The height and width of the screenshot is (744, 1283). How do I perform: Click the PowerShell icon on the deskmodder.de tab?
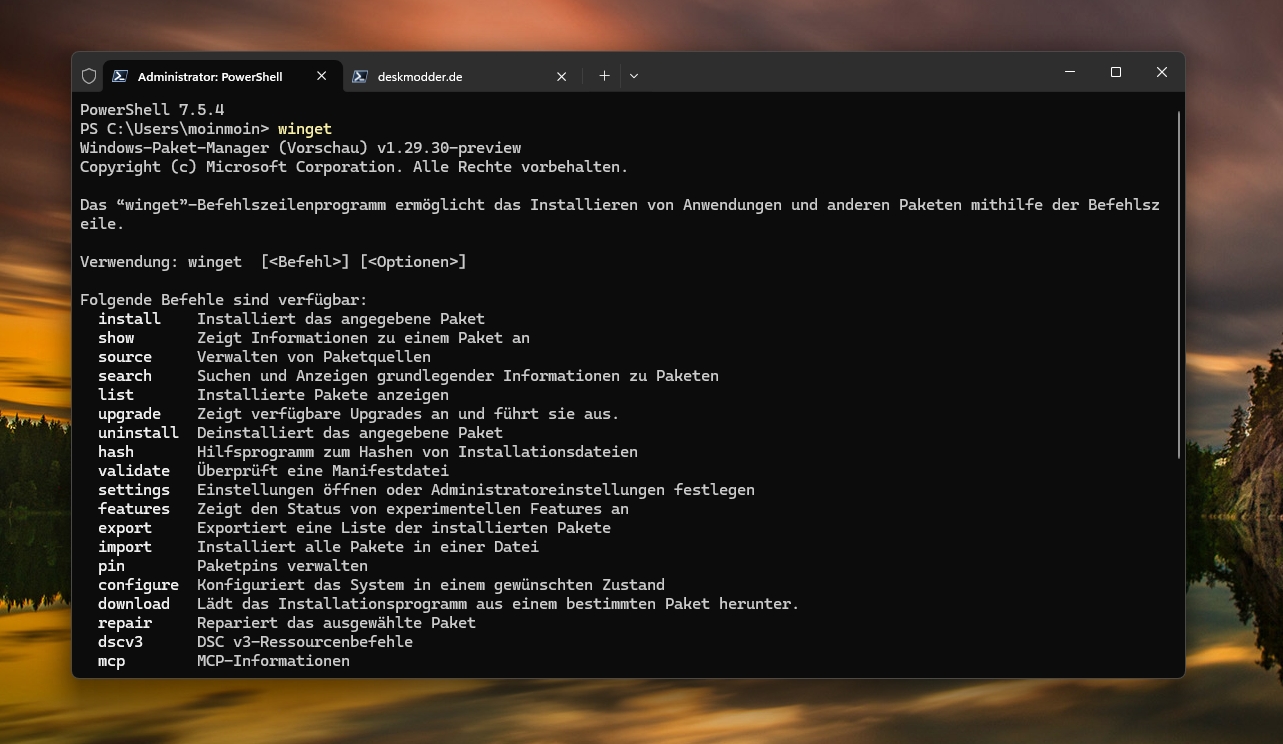360,76
